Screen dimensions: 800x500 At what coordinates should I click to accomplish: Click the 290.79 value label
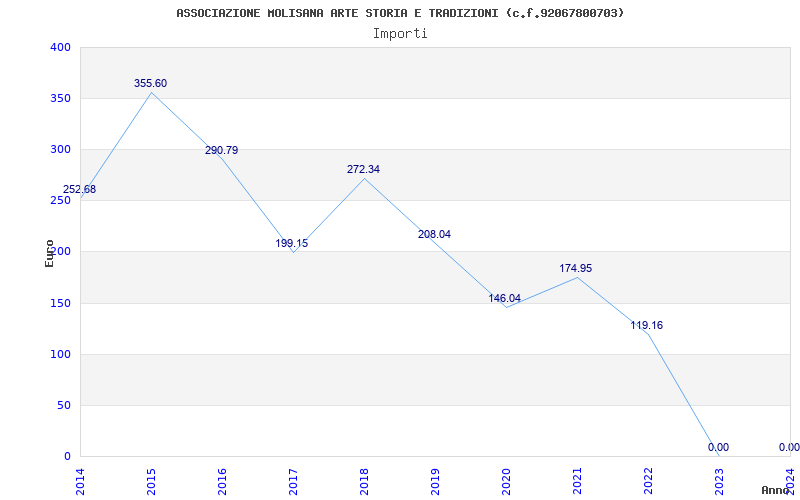coord(221,151)
